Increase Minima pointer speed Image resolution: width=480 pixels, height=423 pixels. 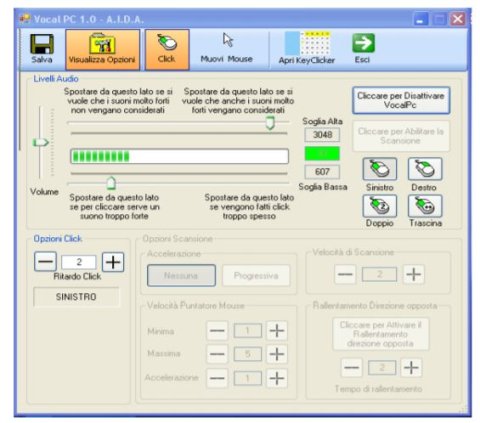pyautogui.click(x=277, y=331)
